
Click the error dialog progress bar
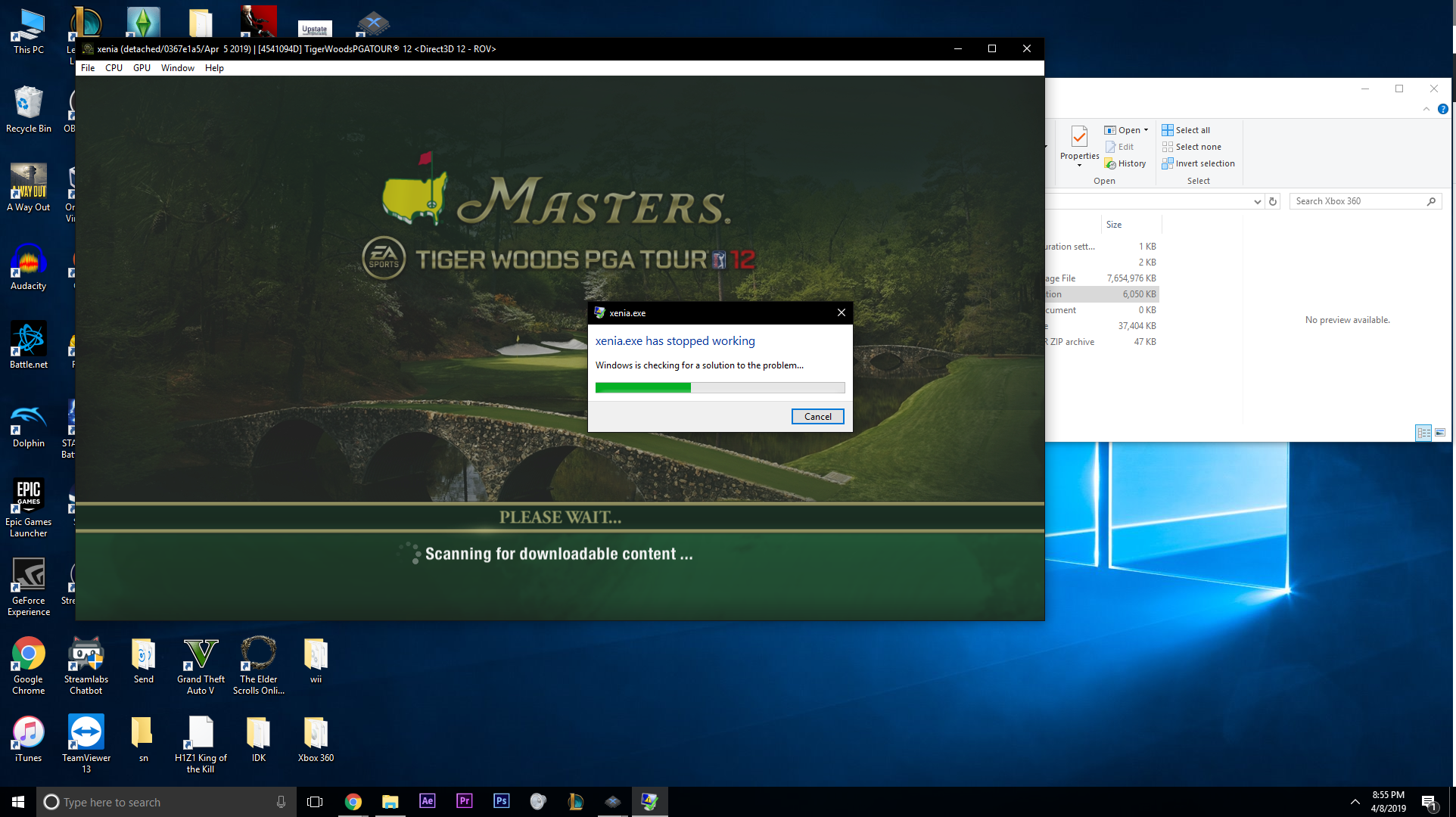click(x=720, y=388)
